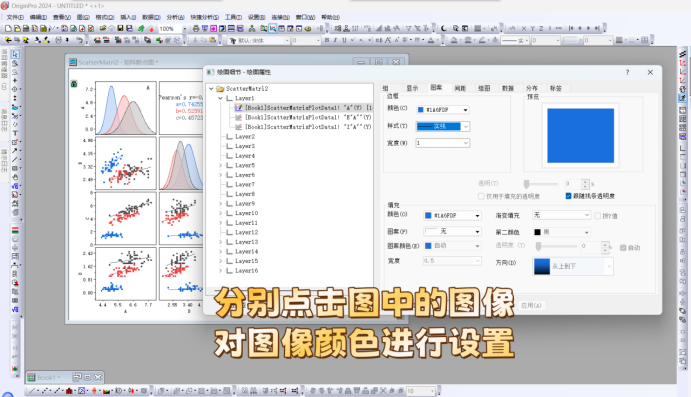This screenshot has width=691, height=397.
Task: Select the Text tool (T) in left toolbox
Action: (15, 133)
